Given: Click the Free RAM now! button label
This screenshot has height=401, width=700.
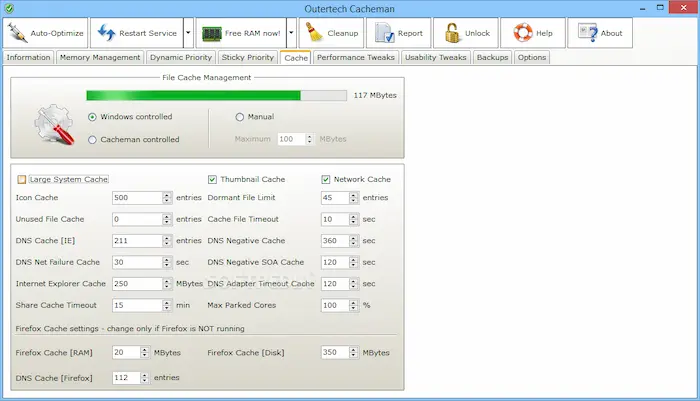Looking at the screenshot, I should (x=253, y=33).
